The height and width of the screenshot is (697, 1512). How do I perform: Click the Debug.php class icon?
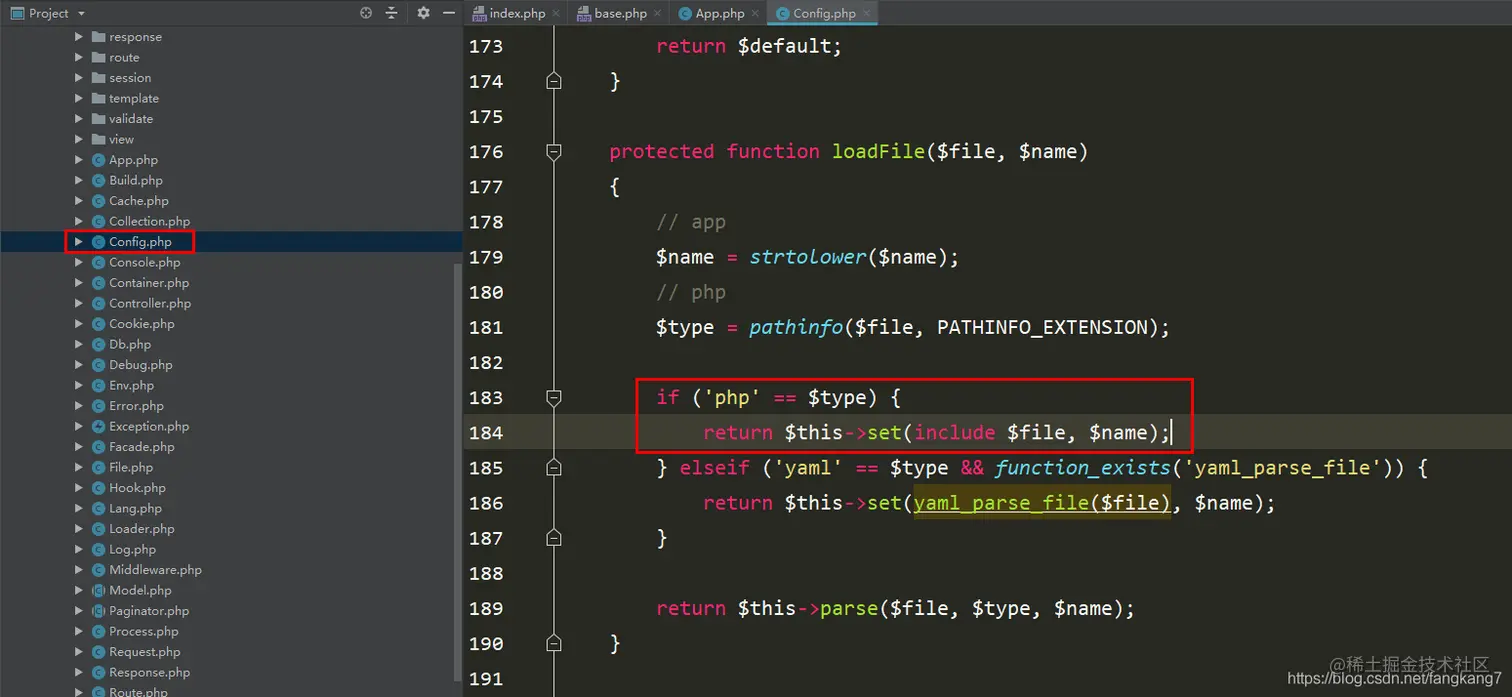click(98, 365)
